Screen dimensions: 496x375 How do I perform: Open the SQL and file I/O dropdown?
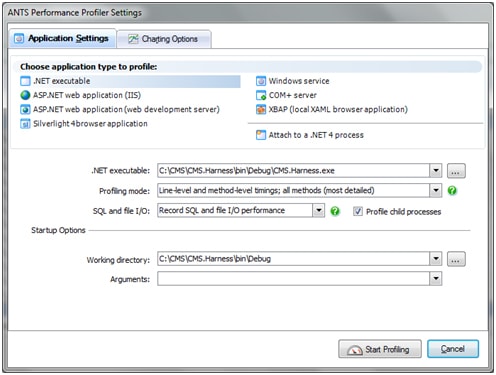tap(319, 210)
